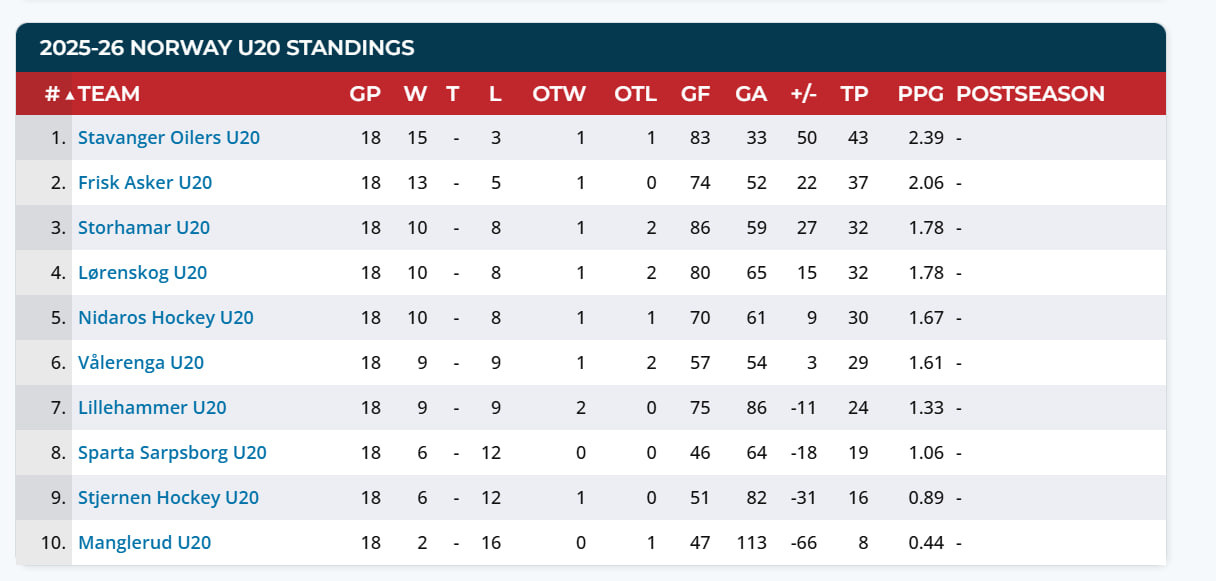Open the Frisk Asker U20 team link
Screen dimensions: 1216x581
click(x=145, y=183)
